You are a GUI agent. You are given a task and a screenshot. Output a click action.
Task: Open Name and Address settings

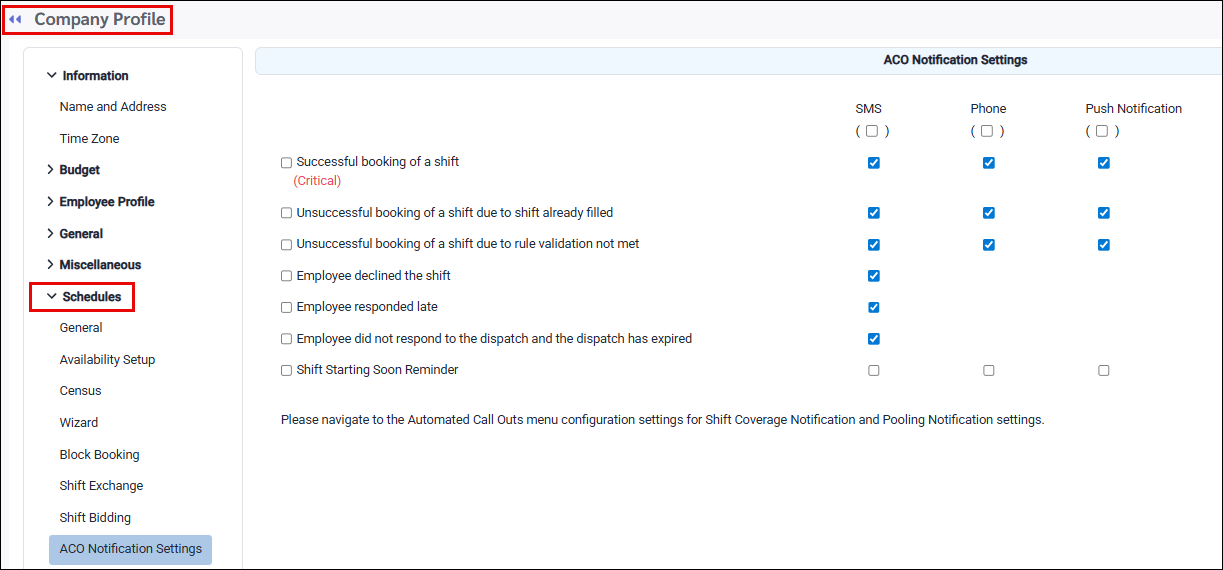coord(113,107)
